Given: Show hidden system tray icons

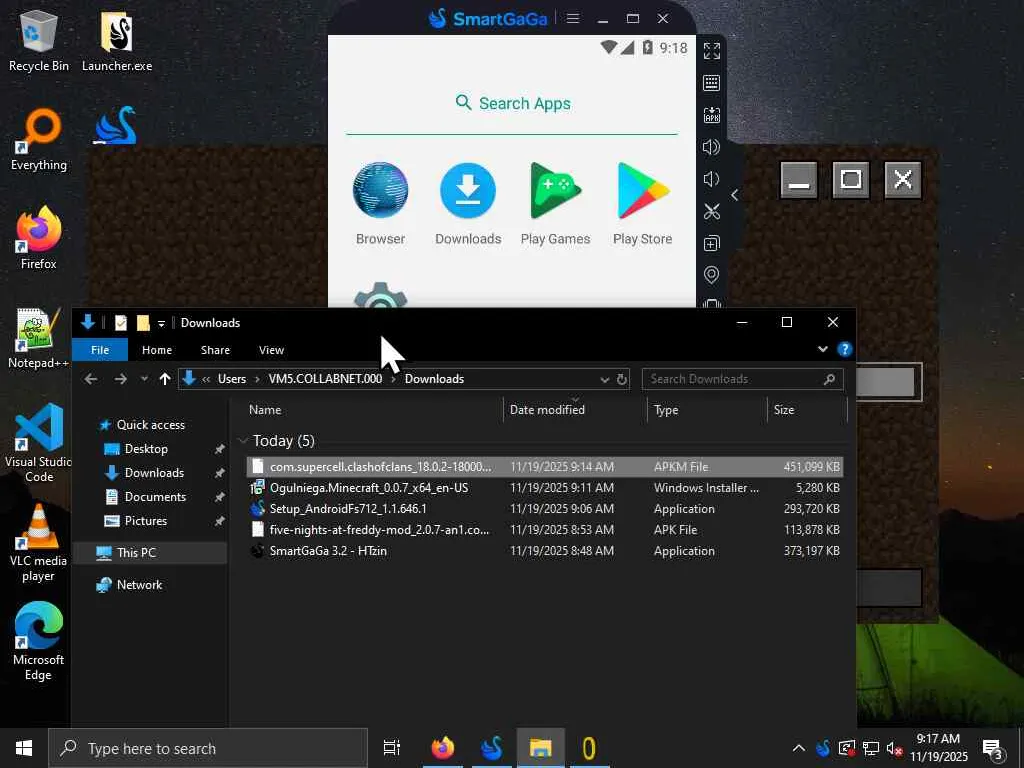Looking at the screenshot, I should click(x=799, y=748).
